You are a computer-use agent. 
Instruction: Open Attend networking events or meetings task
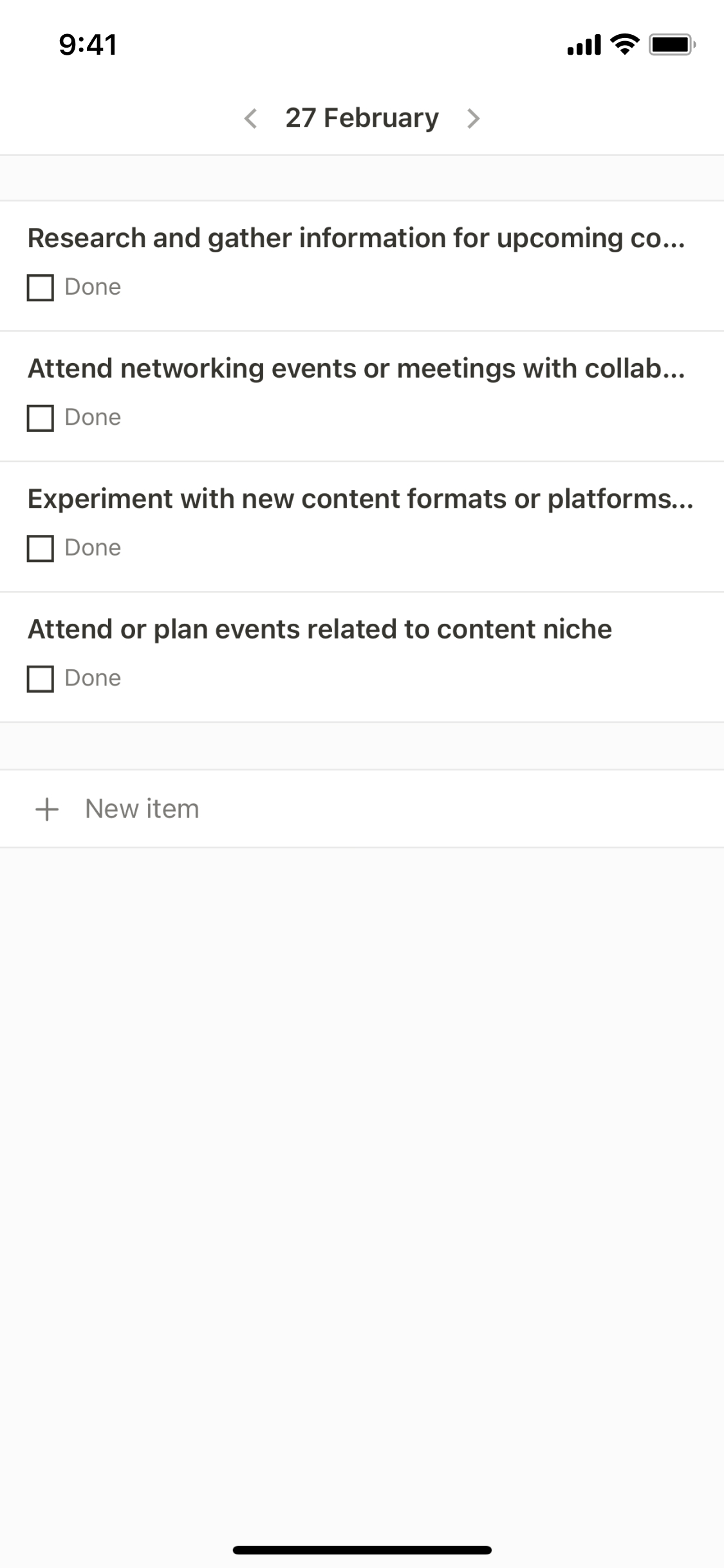click(x=356, y=369)
